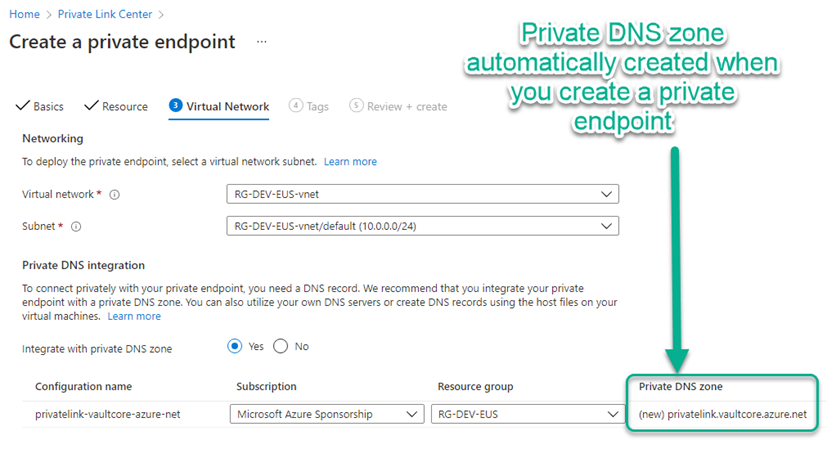Click the privatelink-vaultcore-azure-net configuration name

(x=108, y=414)
